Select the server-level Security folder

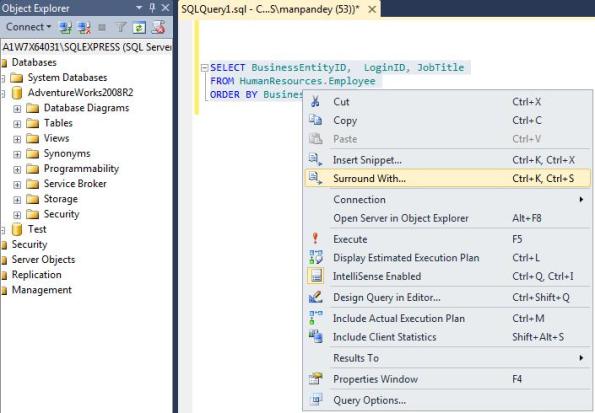click(29, 244)
